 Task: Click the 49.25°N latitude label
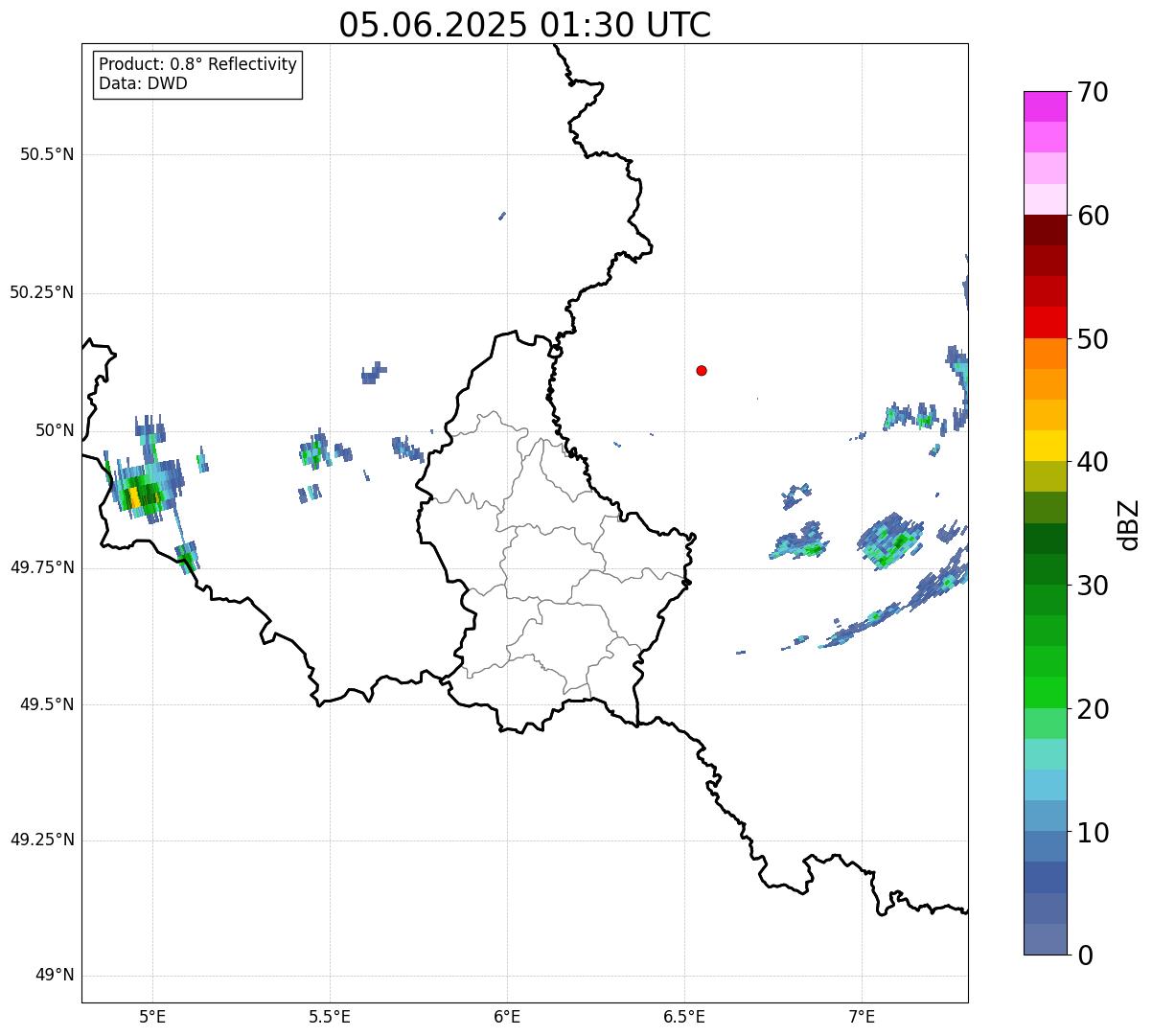(x=42, y=840)
